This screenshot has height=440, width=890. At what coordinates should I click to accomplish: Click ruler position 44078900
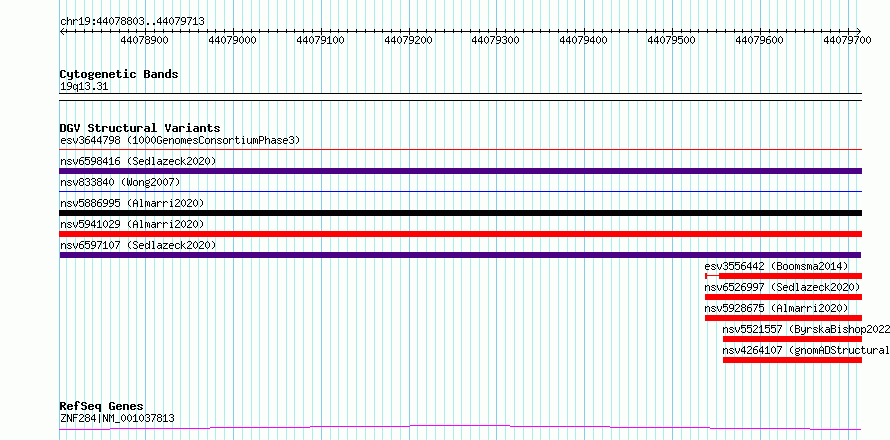point(145,40)
